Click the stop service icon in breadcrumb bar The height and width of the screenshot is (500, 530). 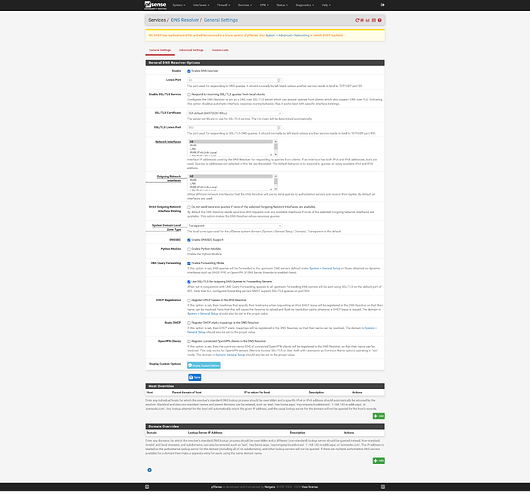(x=362, y=20)
